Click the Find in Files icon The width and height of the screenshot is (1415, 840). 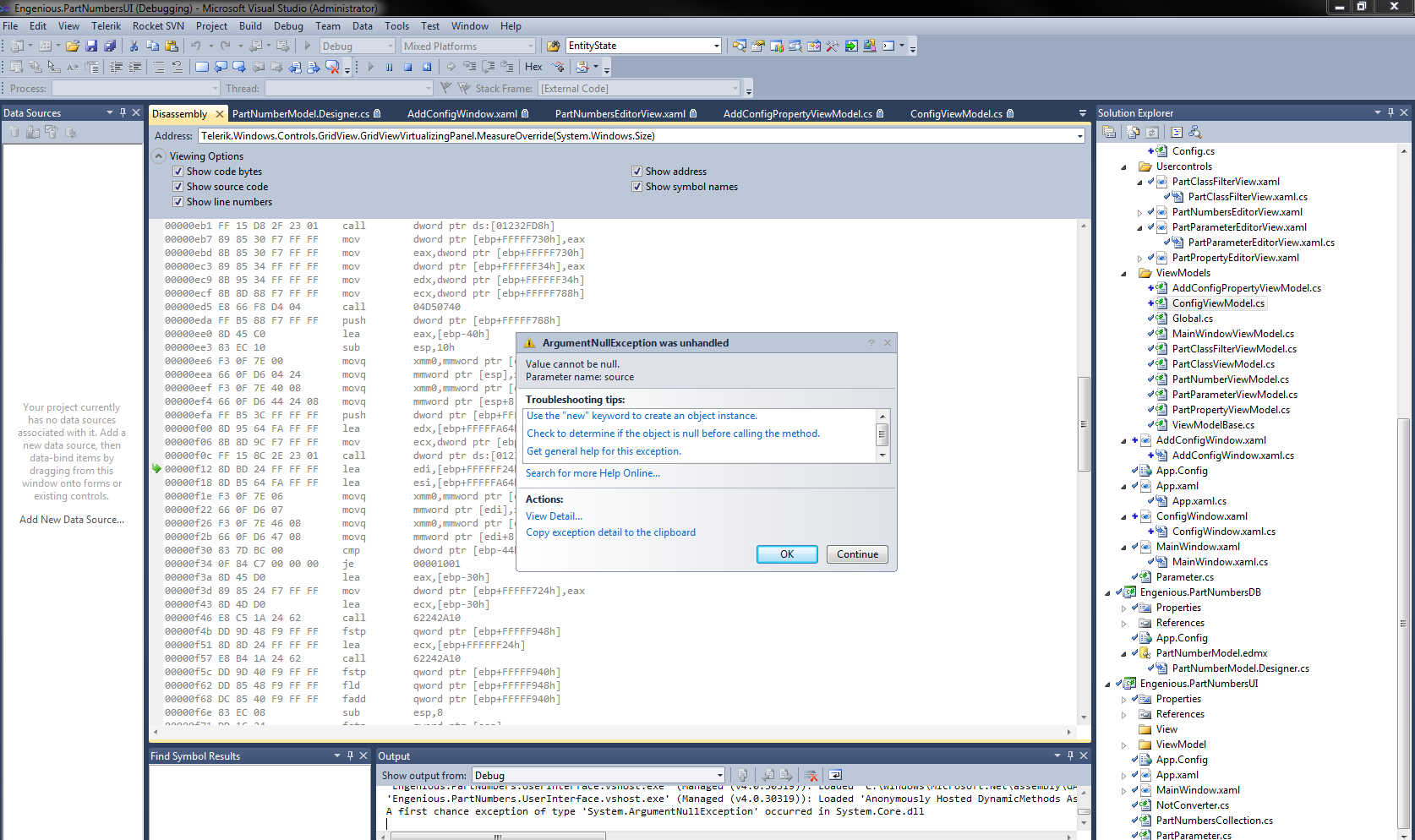pos(553,46)
